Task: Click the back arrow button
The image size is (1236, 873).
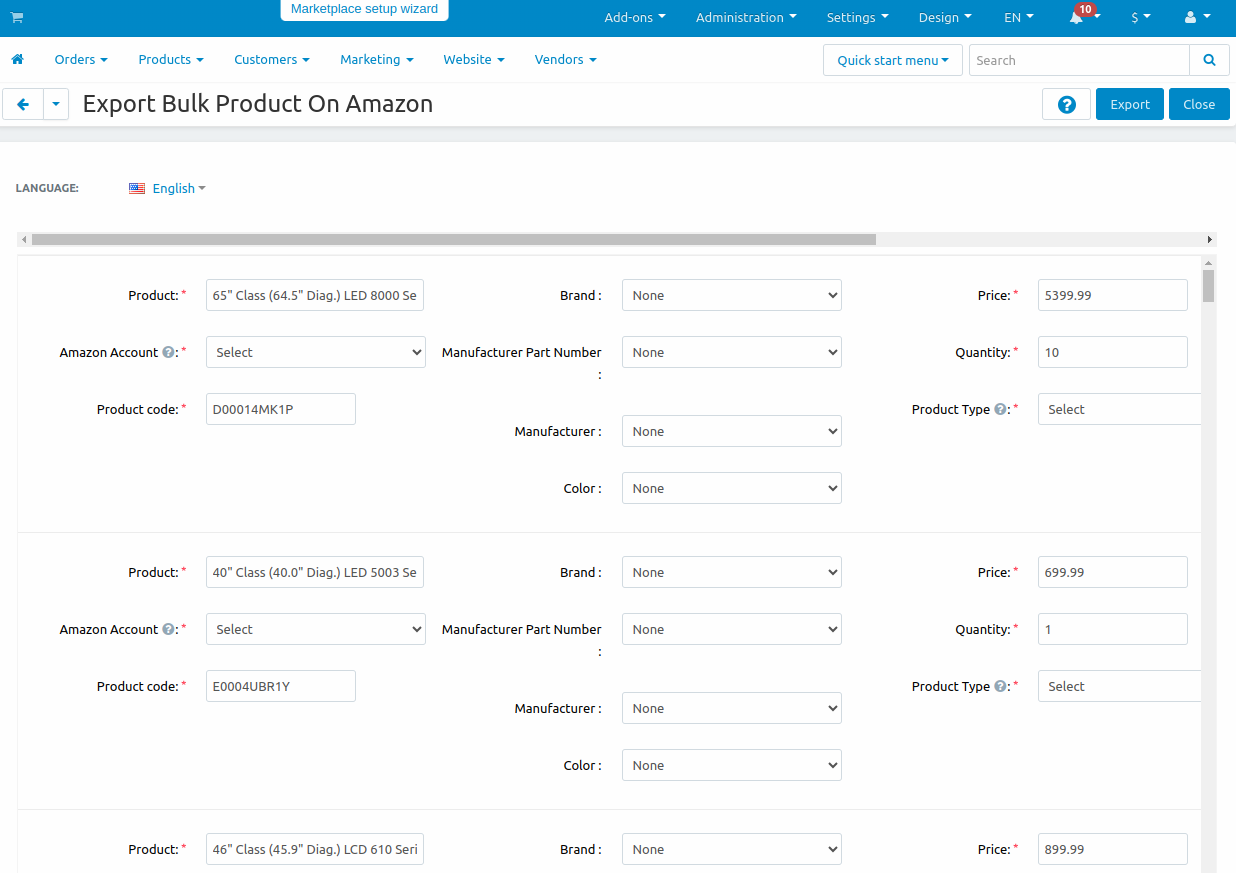Action: tap(23, 104)
